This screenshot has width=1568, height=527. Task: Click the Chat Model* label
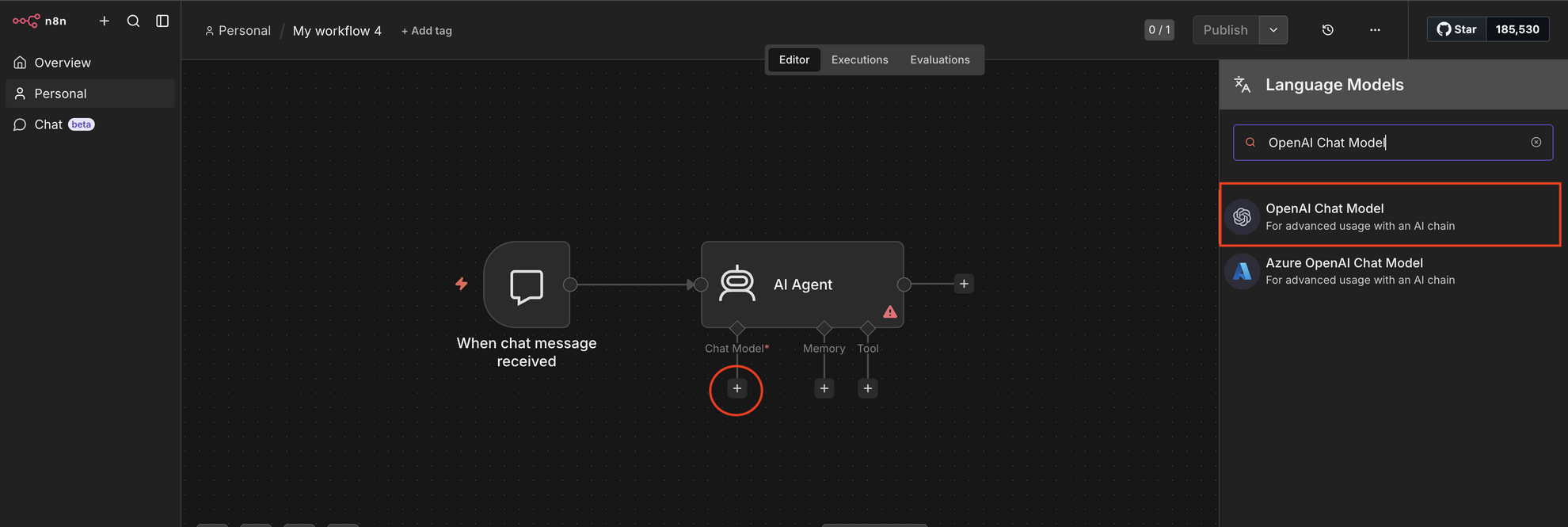point(737,349)
